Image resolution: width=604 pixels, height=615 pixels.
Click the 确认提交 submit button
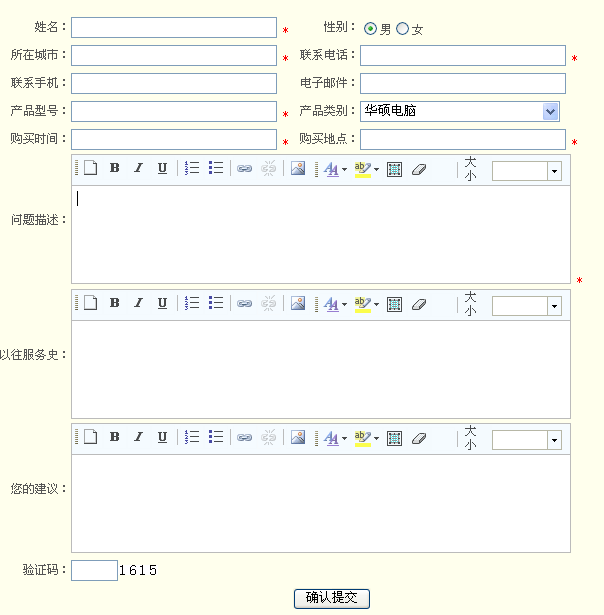point(332,599)
